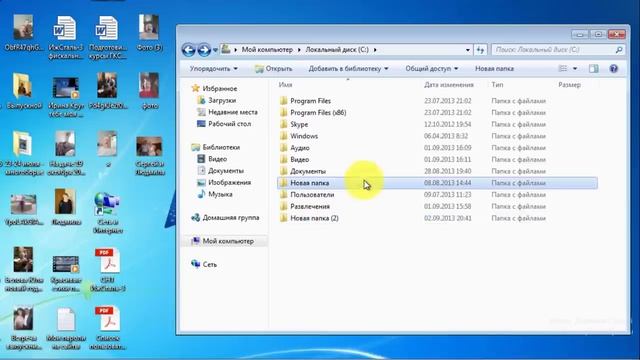Image resolution: width=640 pixels, height=360 pixels.
Task: Click Мой компьютер in the address breadcrumb
Action: 267,50
